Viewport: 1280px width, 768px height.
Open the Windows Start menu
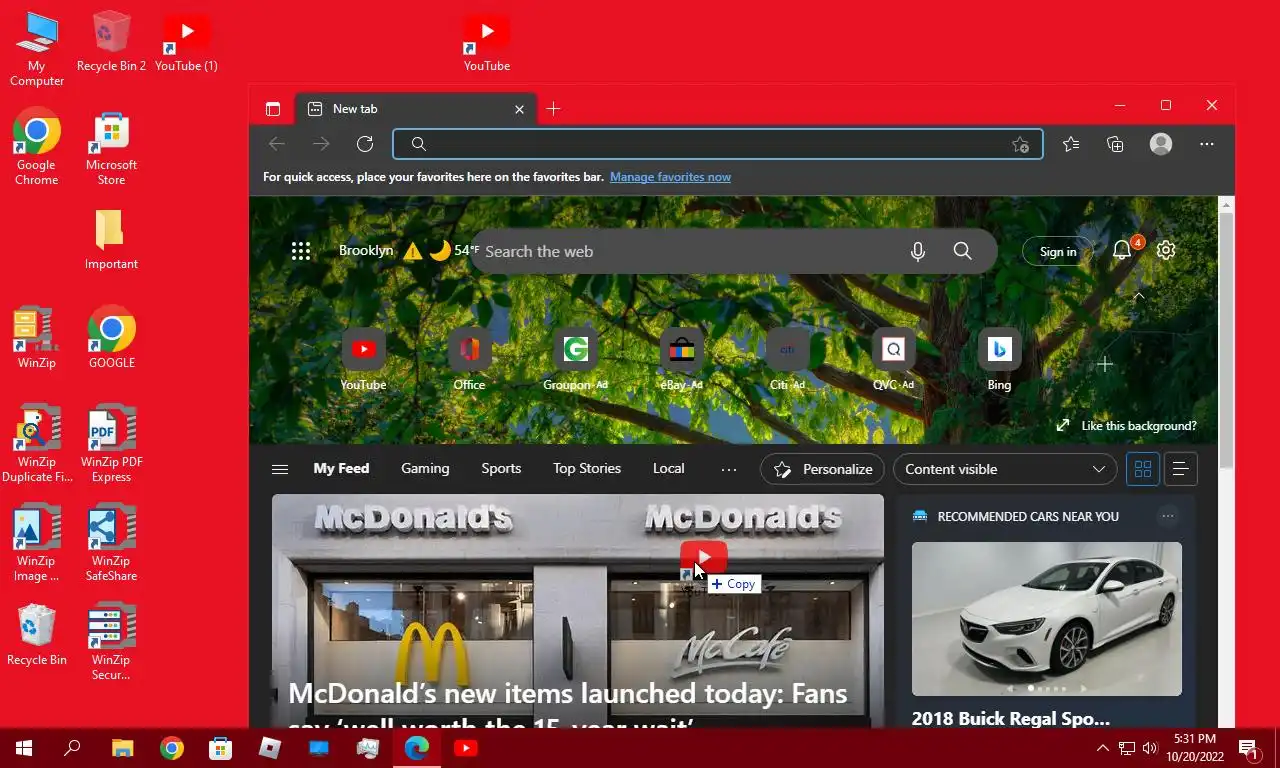pyautogui.click(x=24, y=748)
